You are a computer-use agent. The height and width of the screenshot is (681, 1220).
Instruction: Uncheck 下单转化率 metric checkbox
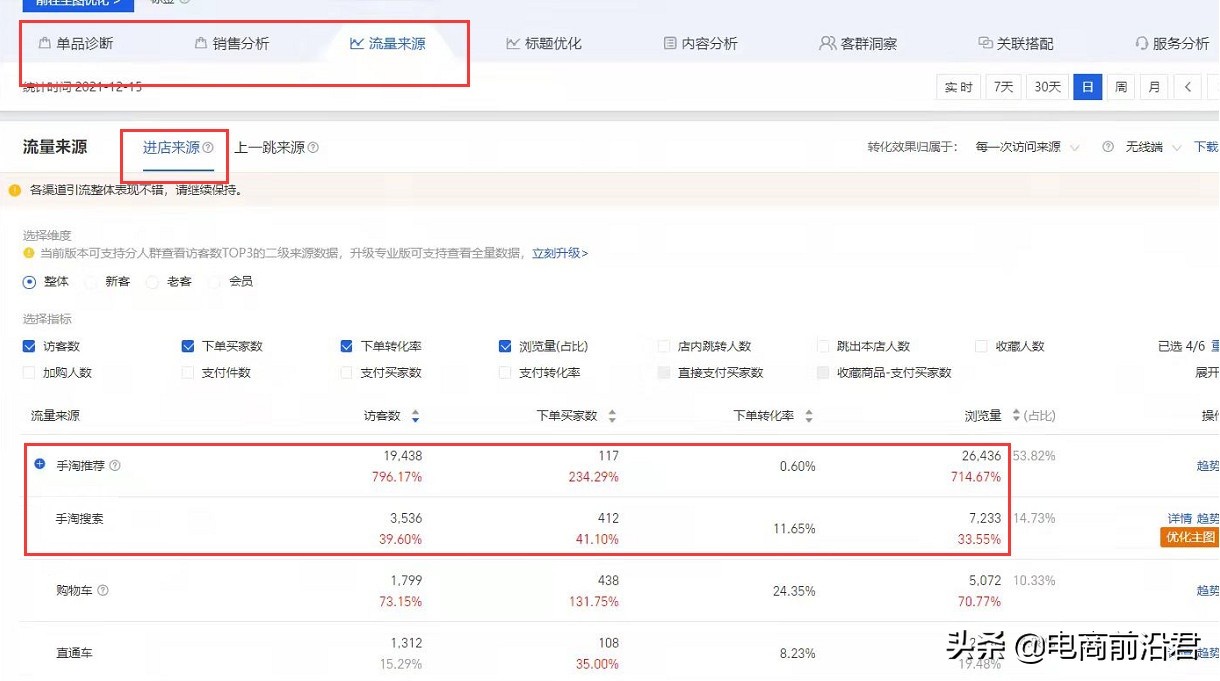tap(347, 346)
